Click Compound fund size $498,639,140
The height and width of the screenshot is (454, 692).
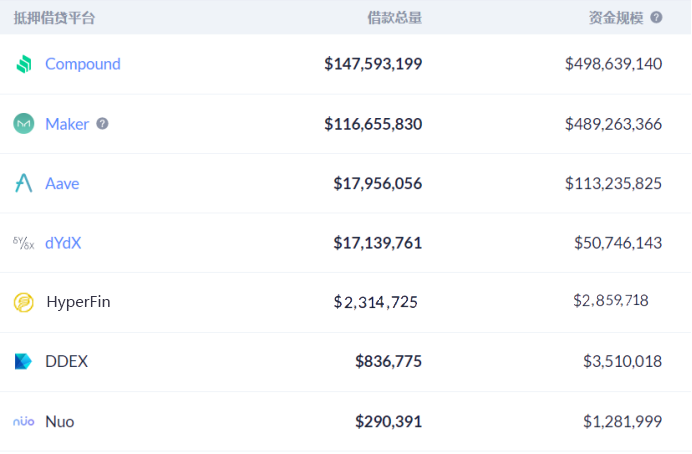click(x=613, y=64)
